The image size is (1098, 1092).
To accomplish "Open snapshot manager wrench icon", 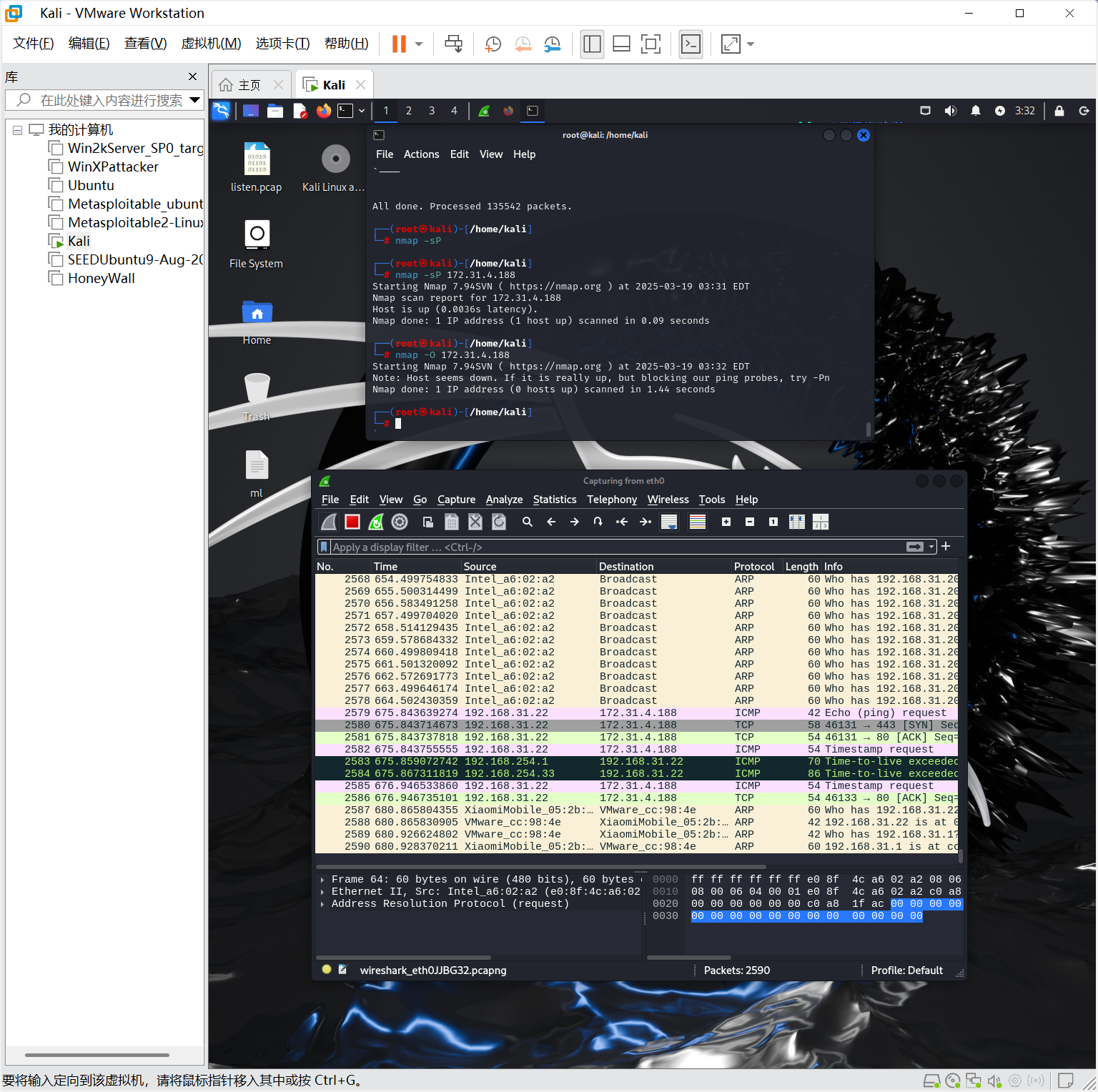I will pyautogui.click(x=553, y=44).
